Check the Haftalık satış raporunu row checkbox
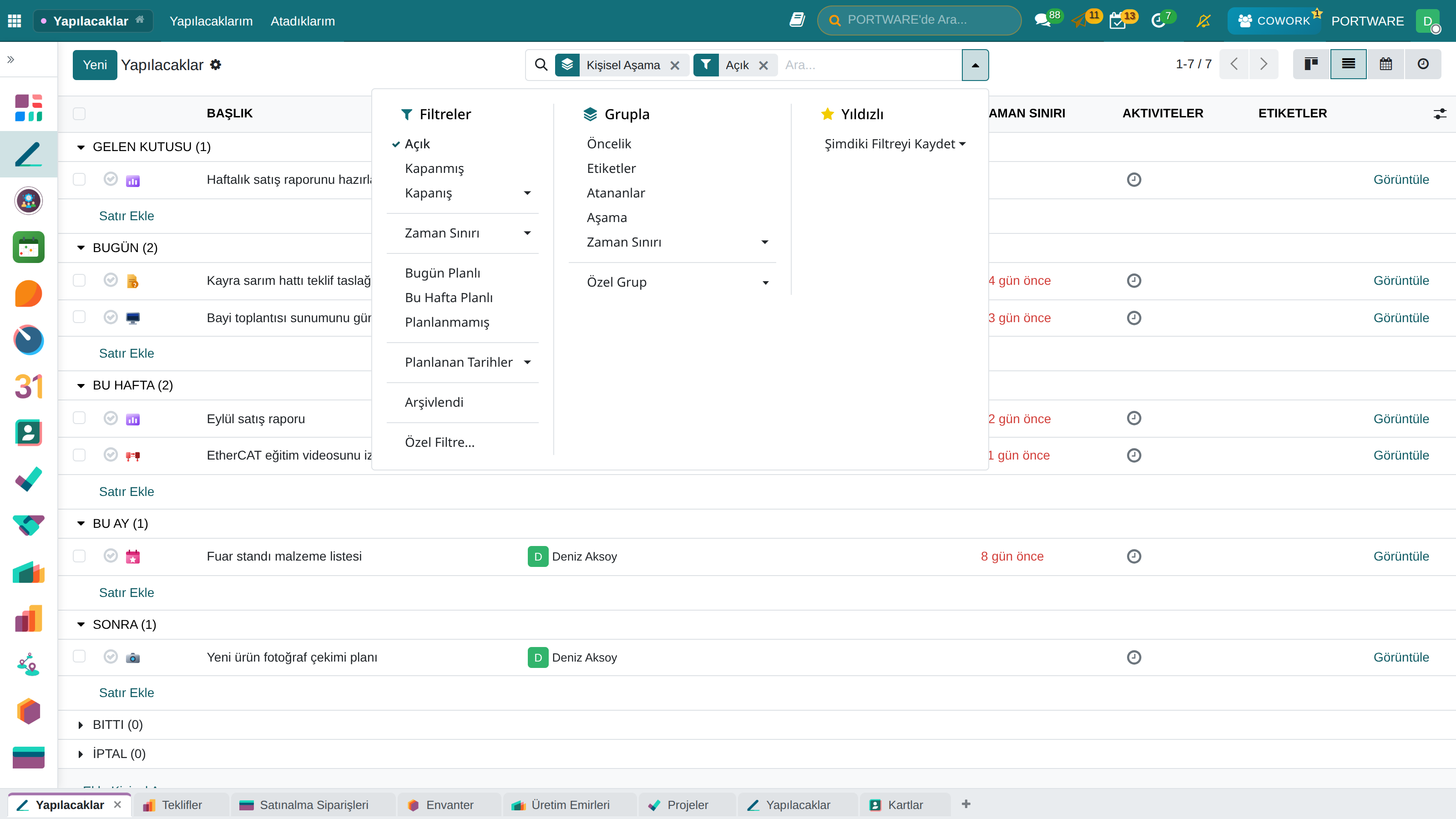 point(79,179)
